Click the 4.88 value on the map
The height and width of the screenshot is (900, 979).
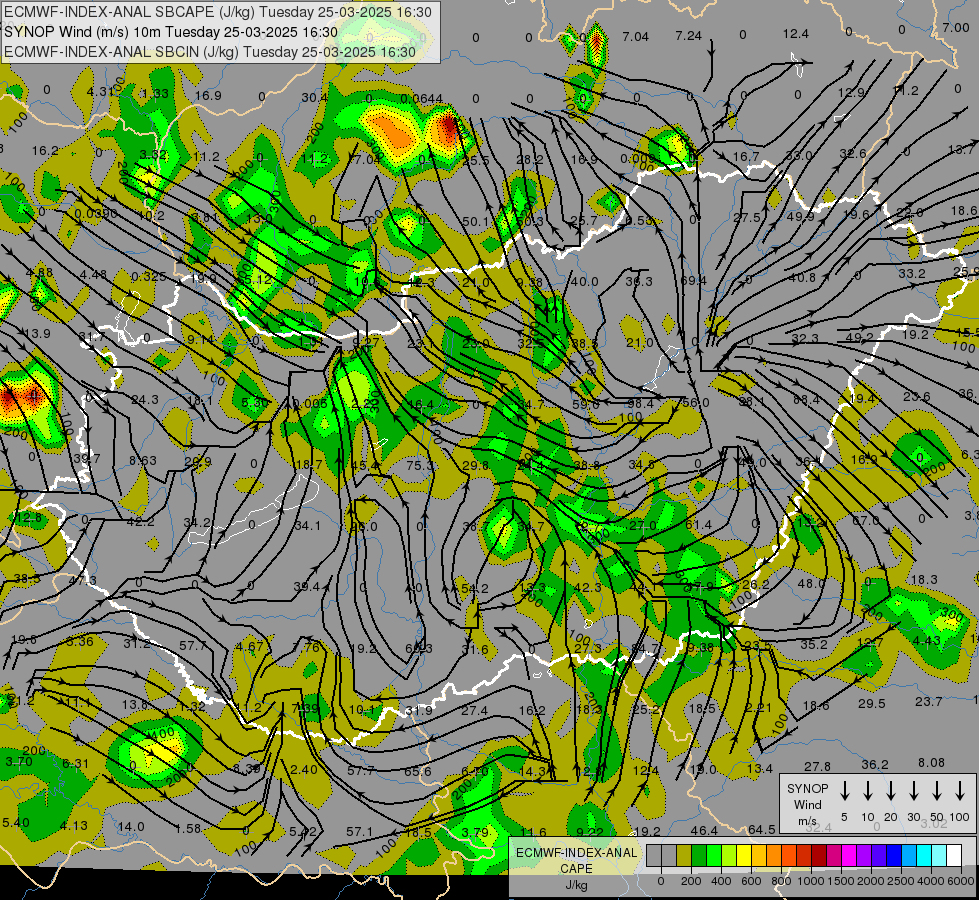pyautogui.click(x=39, y=273)
